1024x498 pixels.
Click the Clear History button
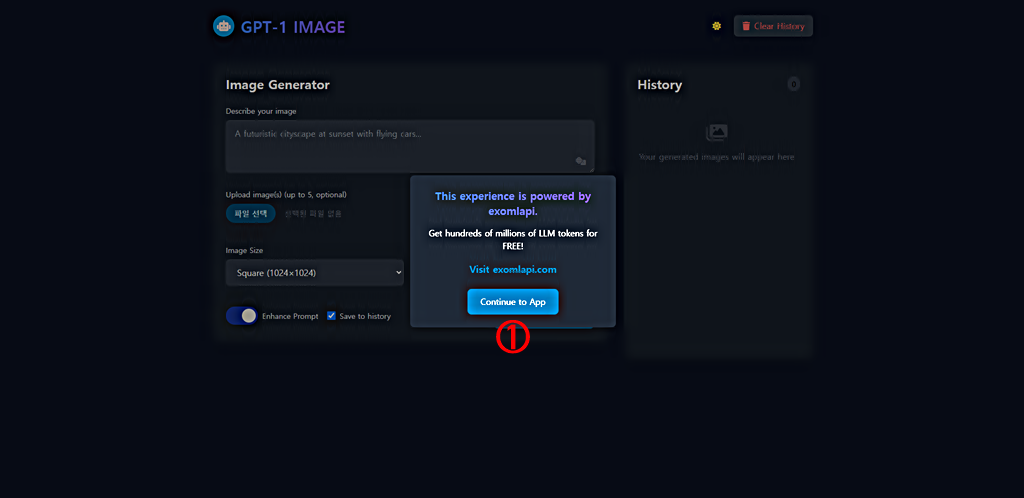pos(773,26)
